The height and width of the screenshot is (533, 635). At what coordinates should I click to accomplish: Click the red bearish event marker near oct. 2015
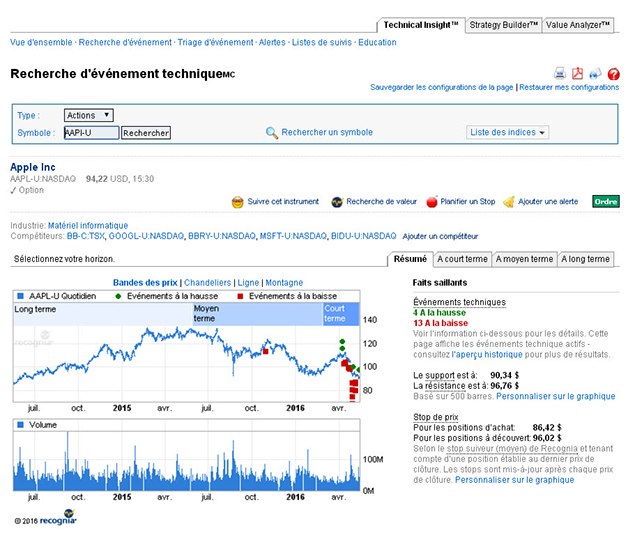[265, 352]
